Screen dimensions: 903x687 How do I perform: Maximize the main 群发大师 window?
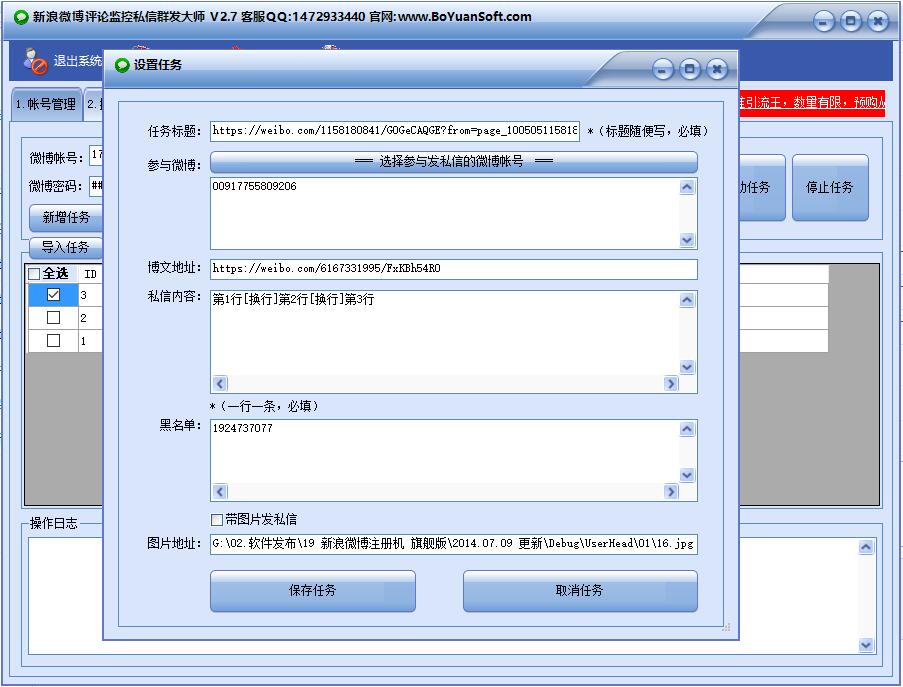[851, 22]
